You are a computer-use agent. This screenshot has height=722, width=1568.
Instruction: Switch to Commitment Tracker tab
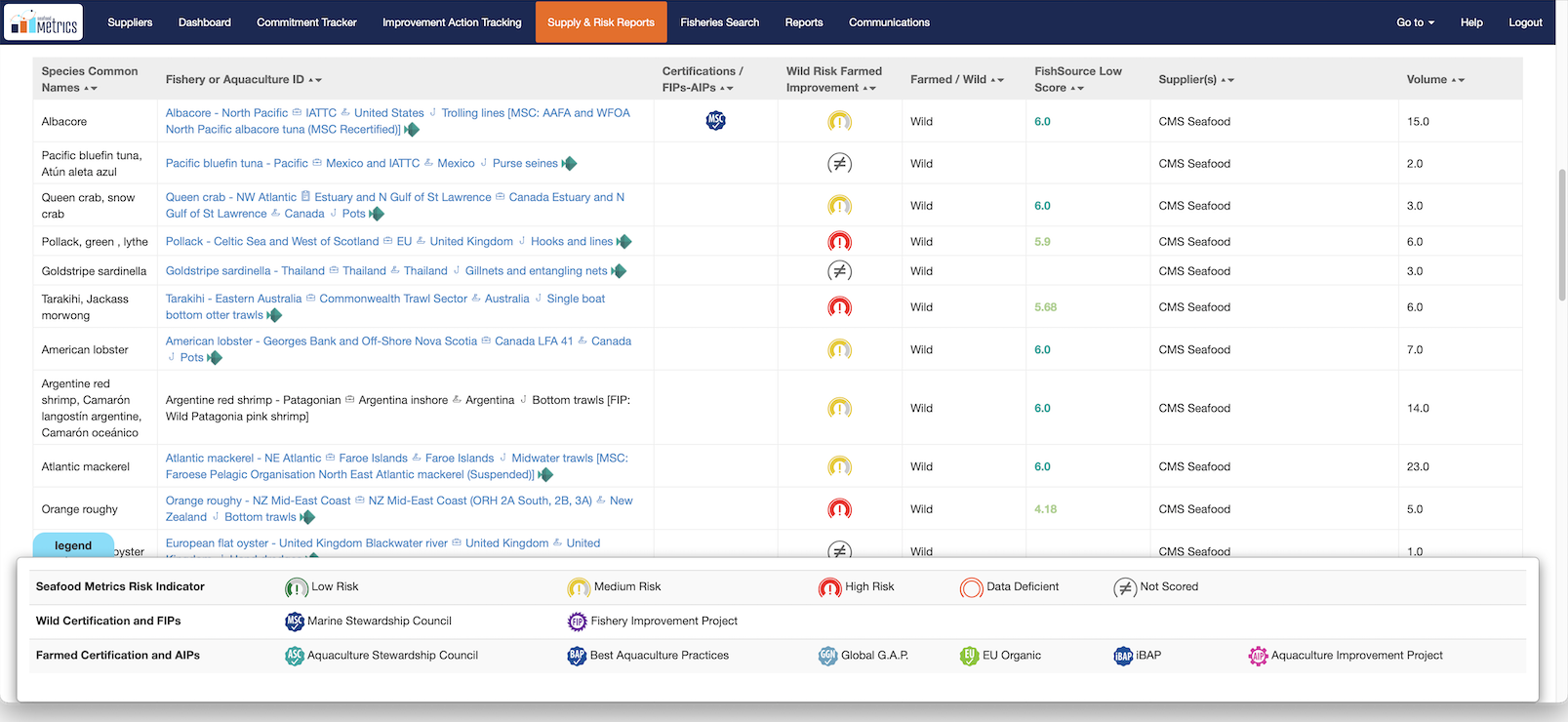pyautogui.click(x=306, y=22)
